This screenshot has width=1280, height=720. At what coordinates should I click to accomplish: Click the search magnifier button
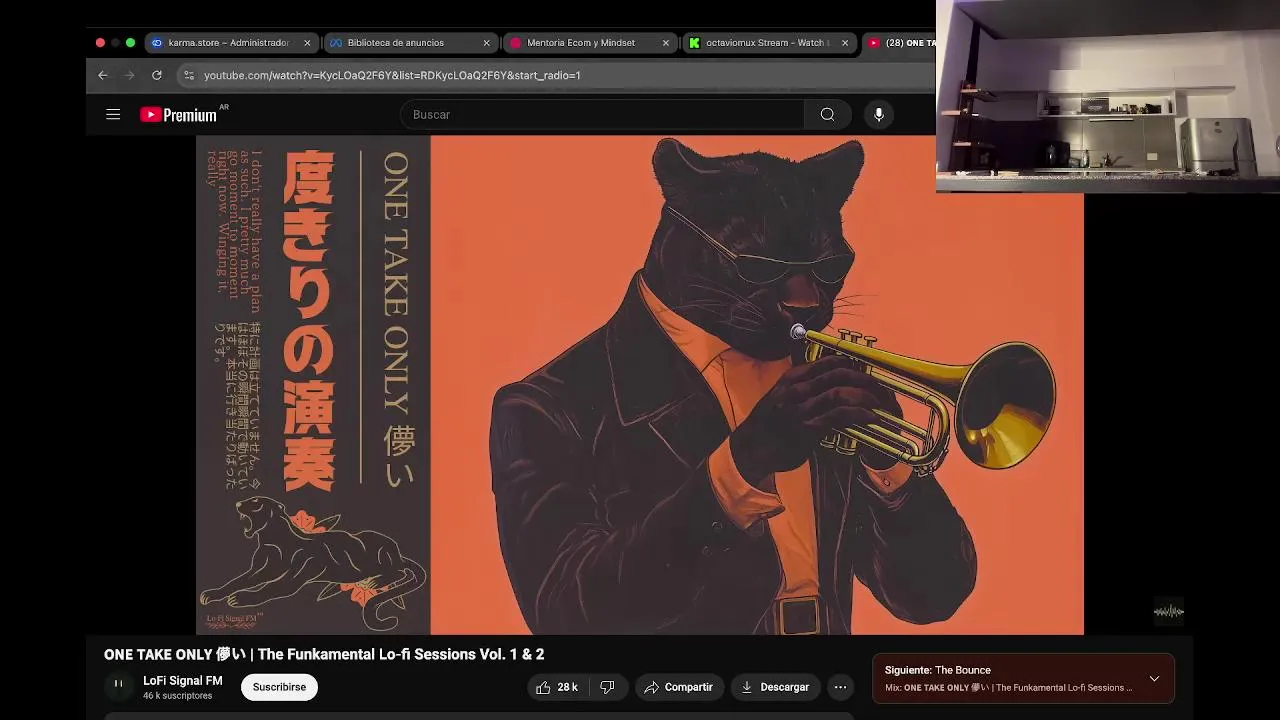click(827, 114)
